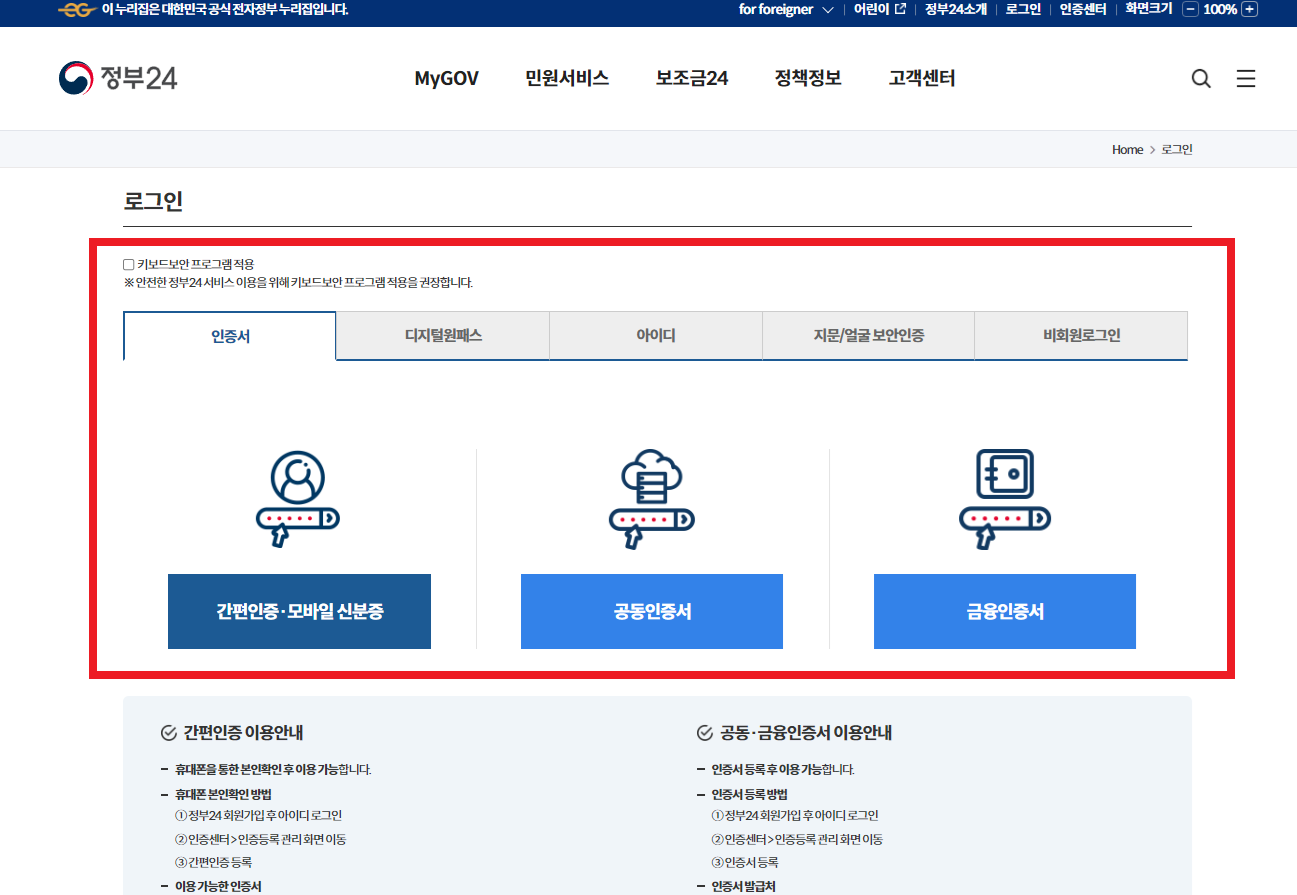Open the 인증센터 link
Screen dimensions: 1297x895
[x=1083, y=9]
